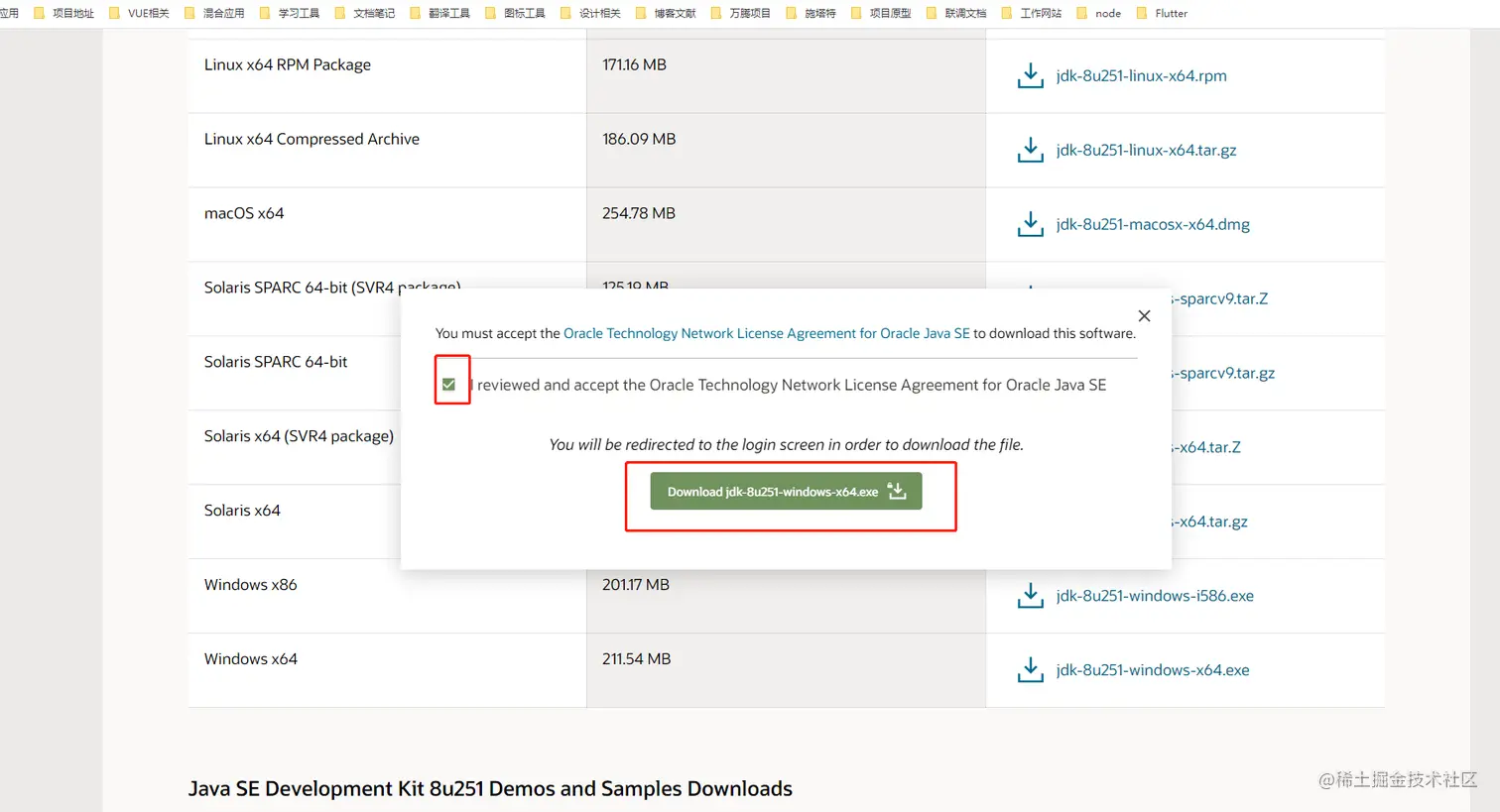
Task: Click the folder icon of the node bookmark
Action: click(1082, 13)
